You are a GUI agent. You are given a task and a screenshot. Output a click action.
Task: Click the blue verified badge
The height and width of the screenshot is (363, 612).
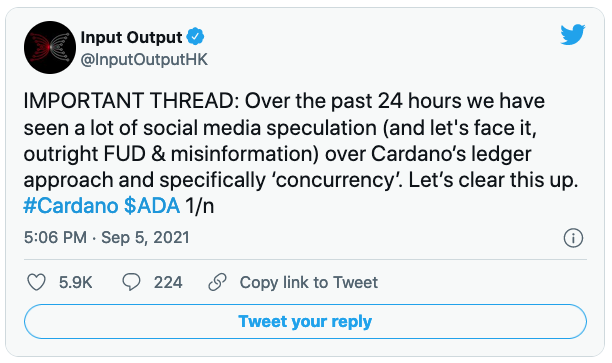pos(195,37)
